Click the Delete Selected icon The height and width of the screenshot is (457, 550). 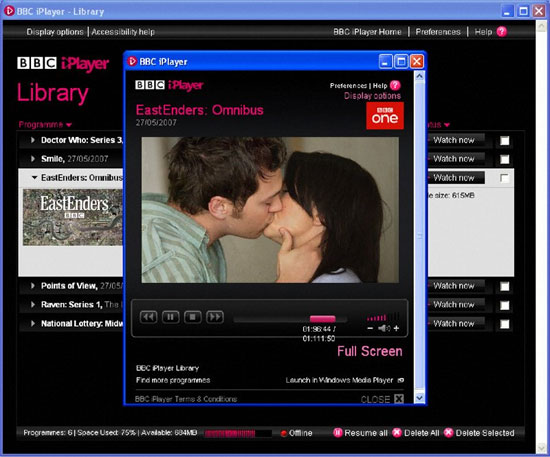(x=449, y=433)
